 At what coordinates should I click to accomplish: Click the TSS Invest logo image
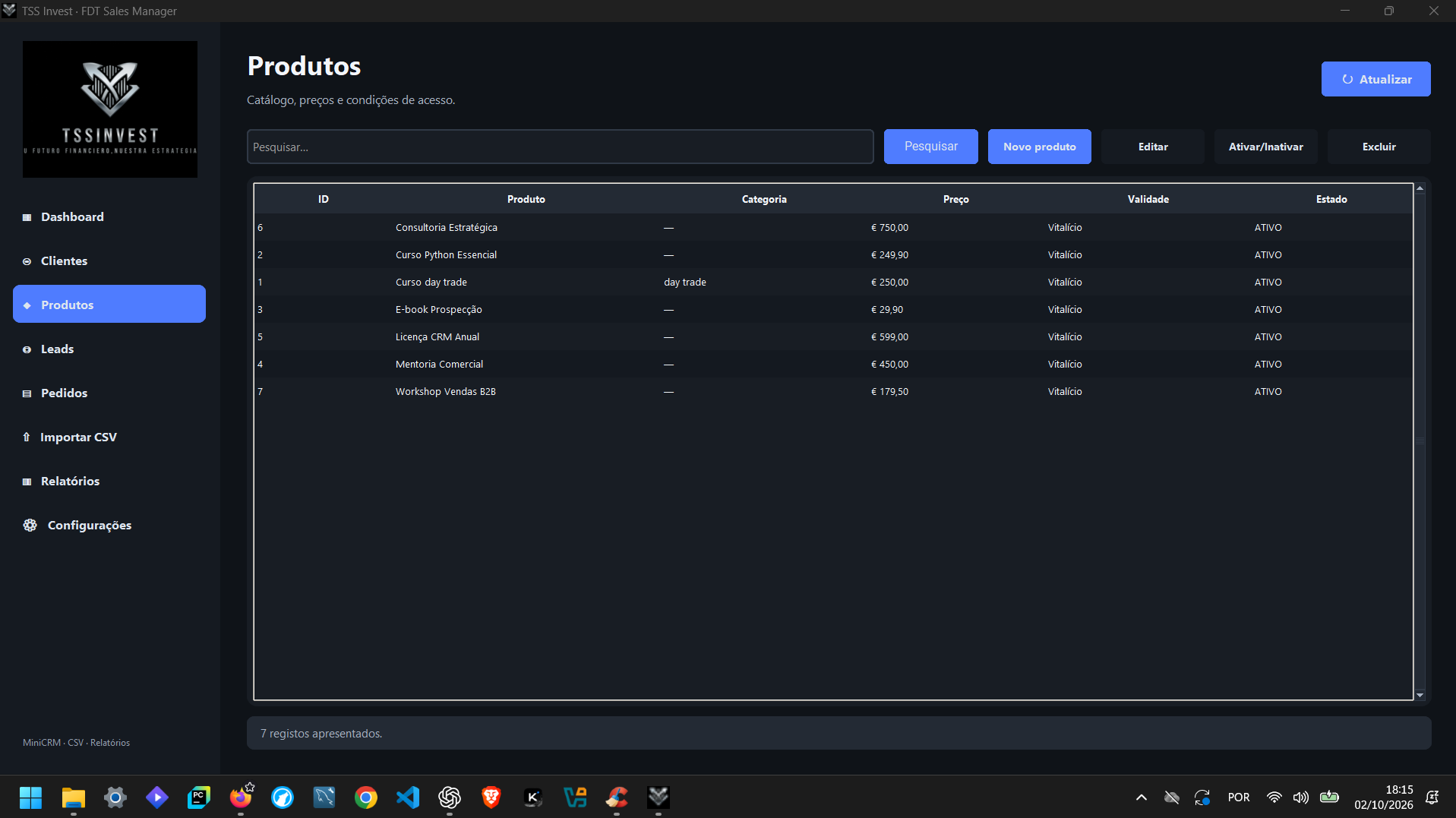pos(110,109)
